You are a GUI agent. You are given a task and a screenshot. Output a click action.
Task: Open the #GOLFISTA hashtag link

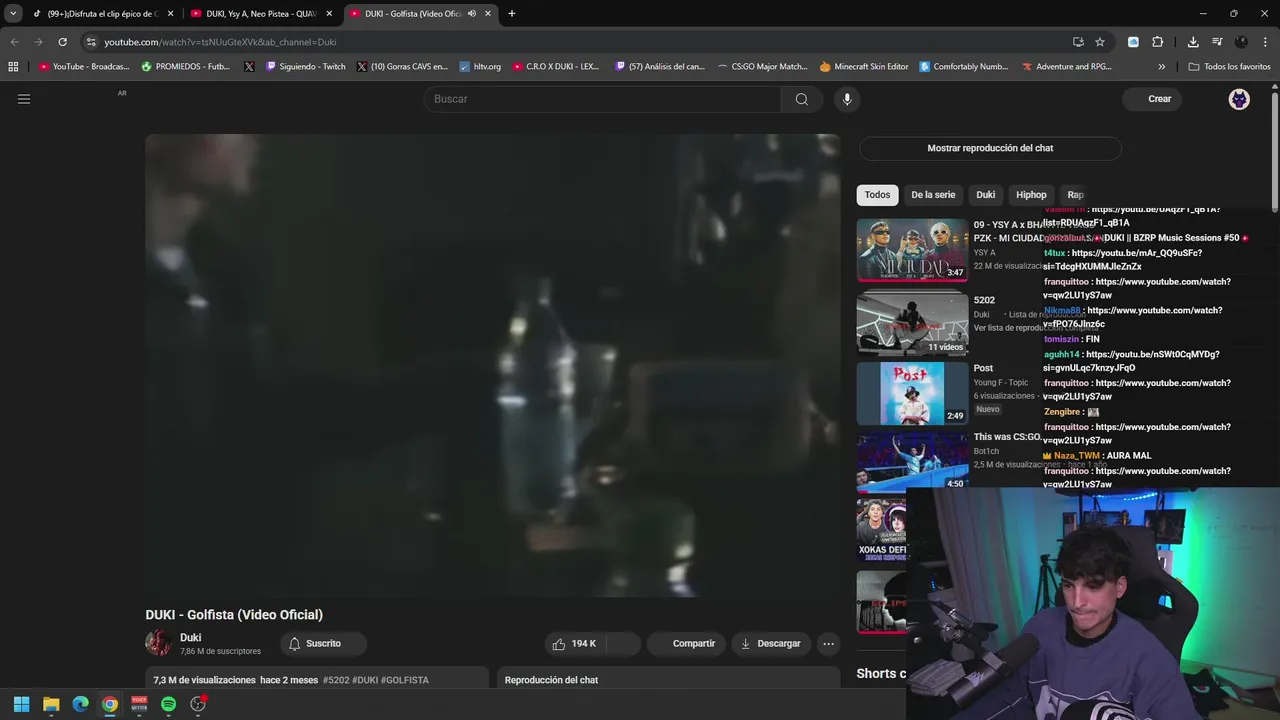(404, 680)
